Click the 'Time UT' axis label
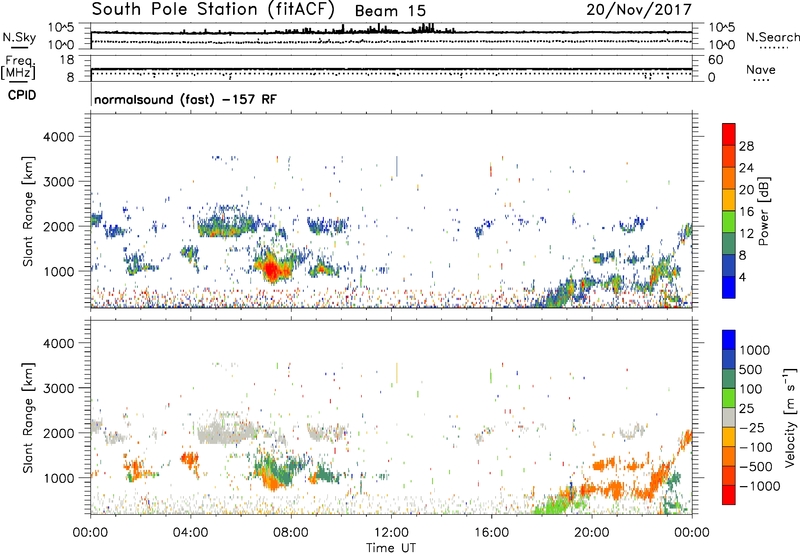 click(391, 548)
